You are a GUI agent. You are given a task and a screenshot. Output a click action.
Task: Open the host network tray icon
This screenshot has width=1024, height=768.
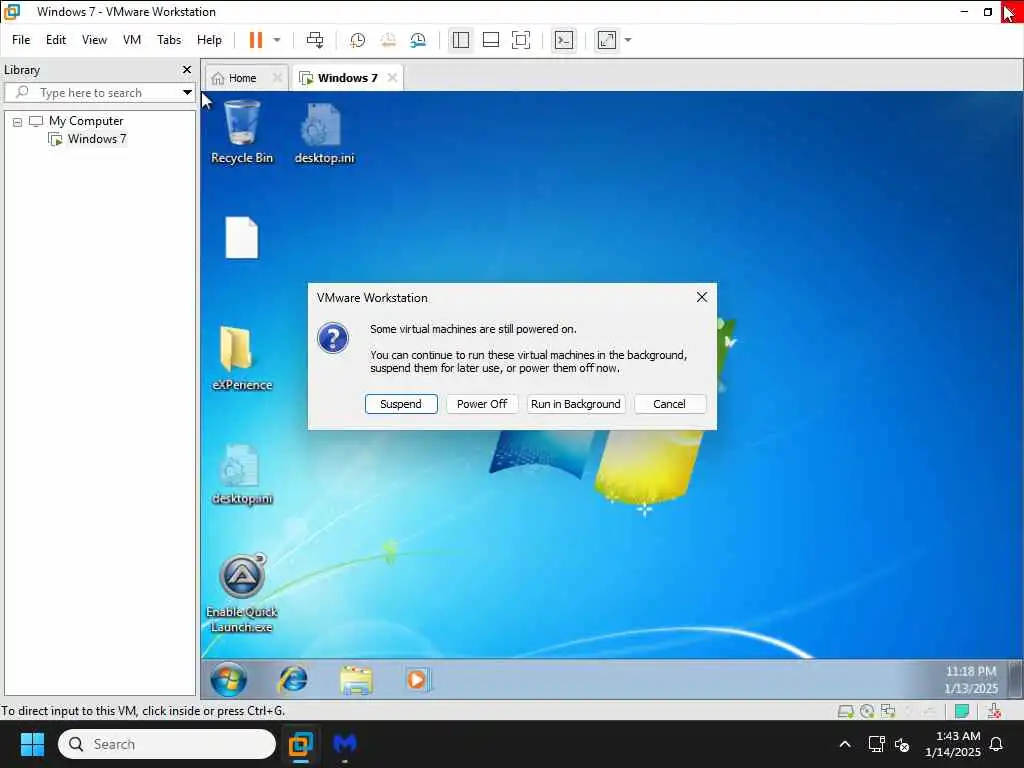pos(876,744)
